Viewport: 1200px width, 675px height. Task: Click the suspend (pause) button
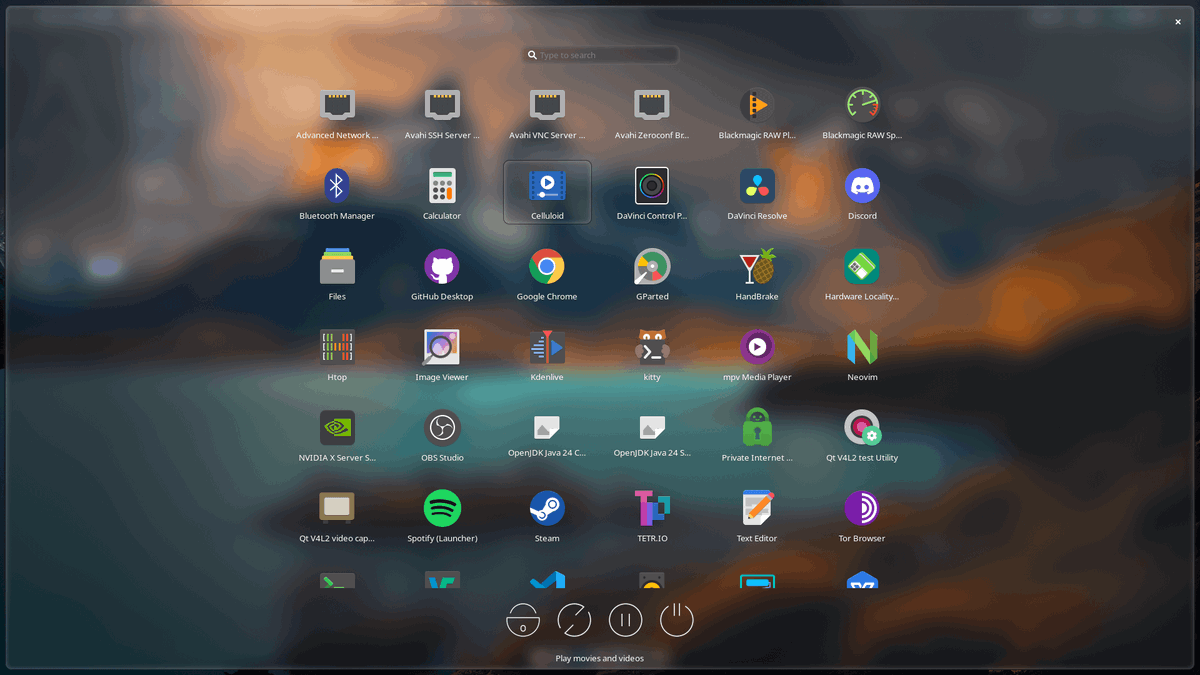[625, 620]
